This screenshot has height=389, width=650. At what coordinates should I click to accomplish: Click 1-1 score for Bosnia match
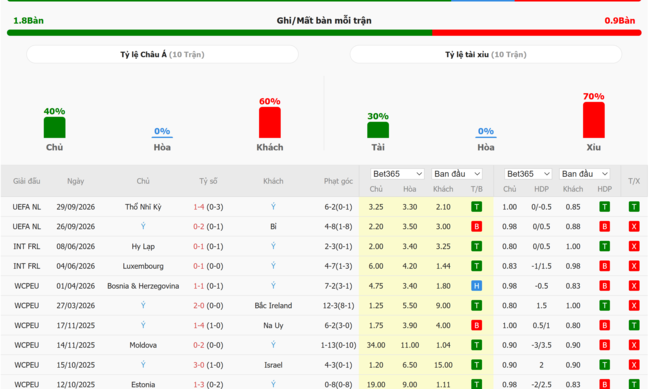point(199,286)
